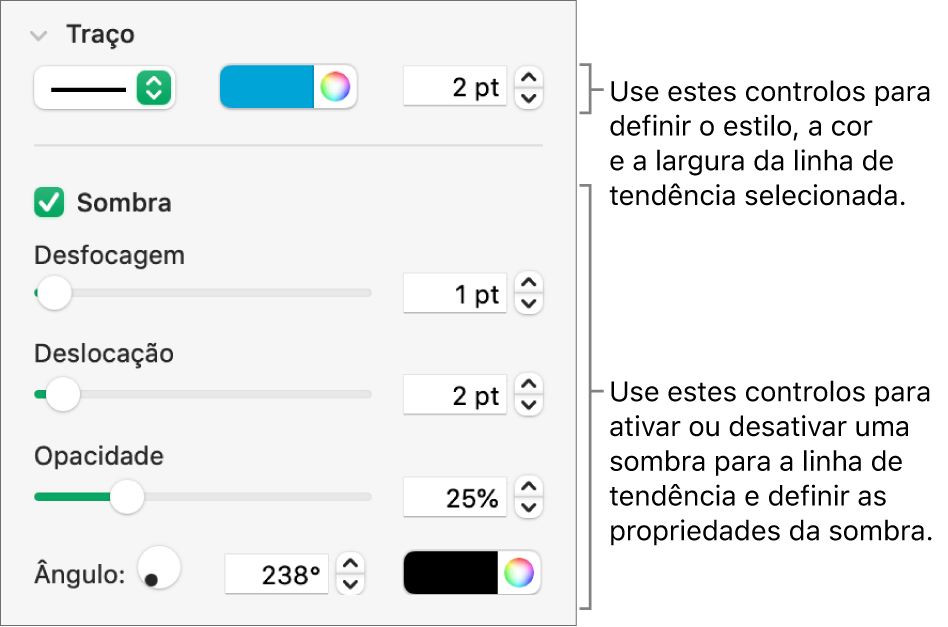Open the stroke line style dropdown
This screenshot has height=627, width=948.
[x=103, y=89]
